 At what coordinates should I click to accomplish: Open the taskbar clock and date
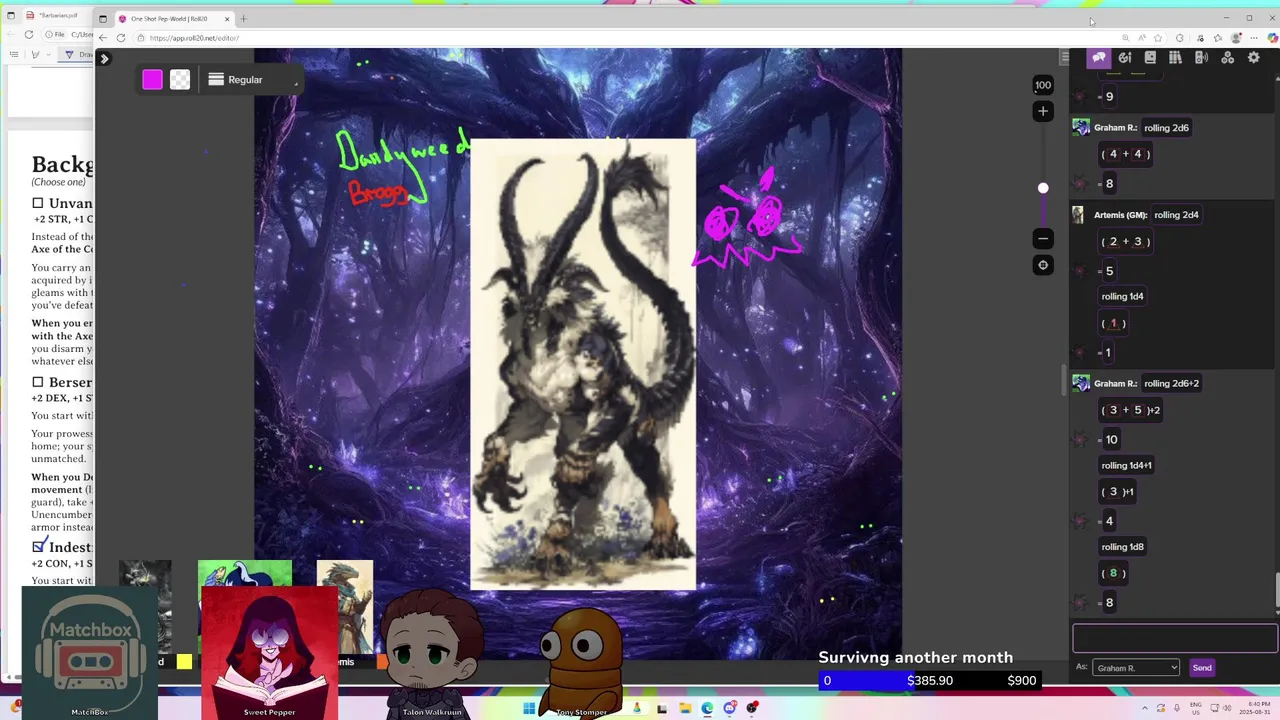[x=1253, y=708]
